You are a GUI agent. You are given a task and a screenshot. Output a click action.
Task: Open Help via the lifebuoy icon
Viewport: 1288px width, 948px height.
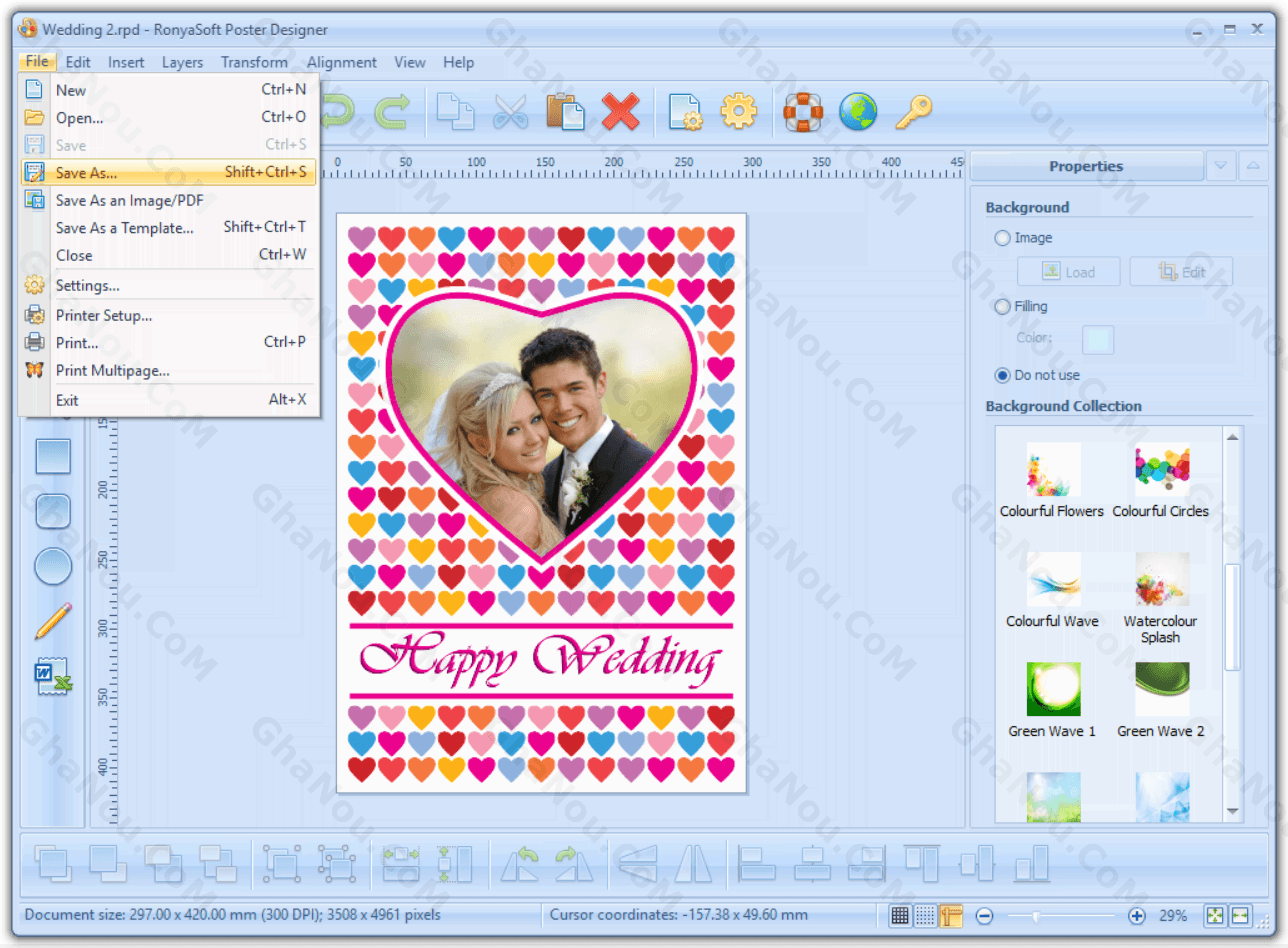pos(803,111)
